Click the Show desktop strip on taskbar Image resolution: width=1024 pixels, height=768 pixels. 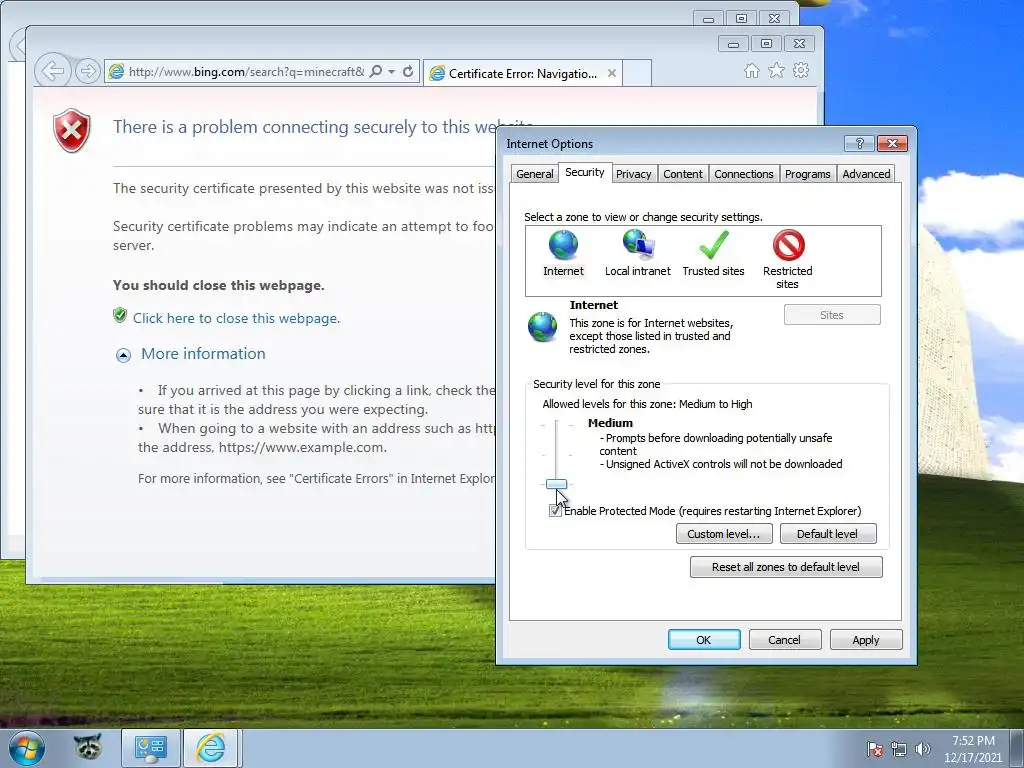(x=1018, y=748)
